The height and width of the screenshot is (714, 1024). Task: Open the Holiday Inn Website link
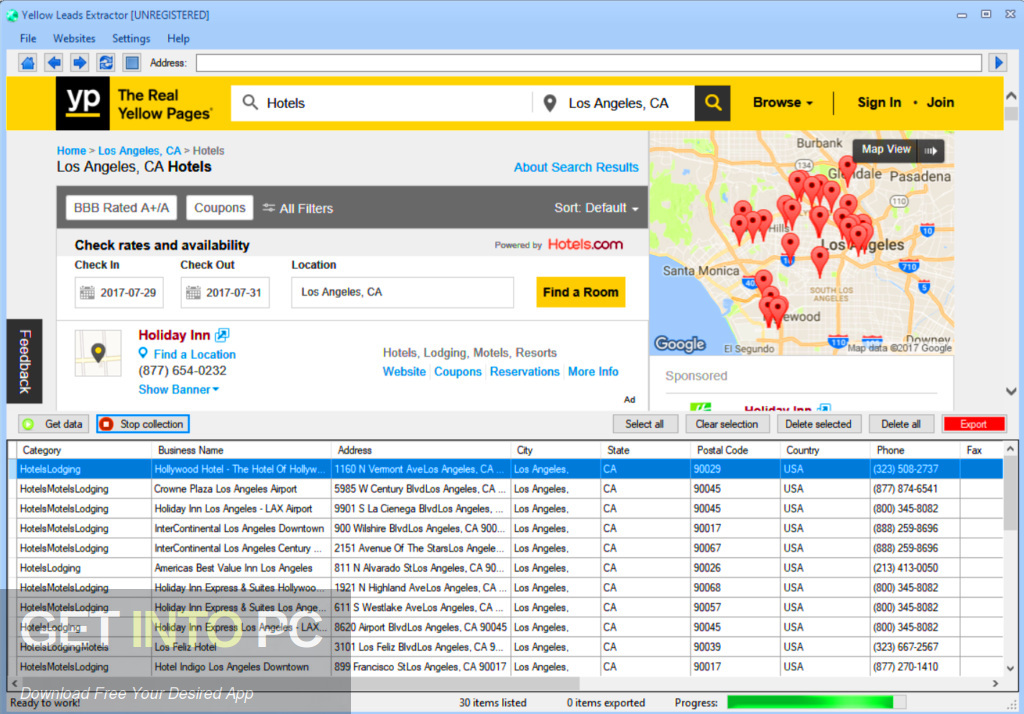[x=404, y=372]
